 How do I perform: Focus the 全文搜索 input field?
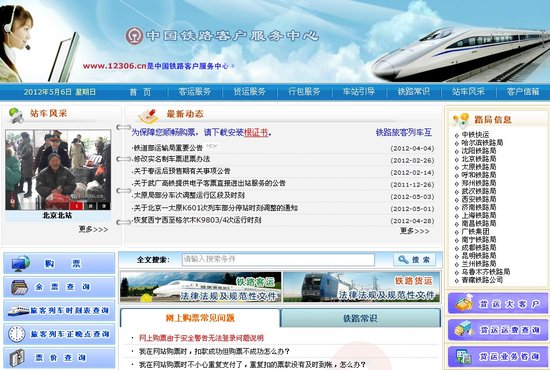click(x=278, y=260)
